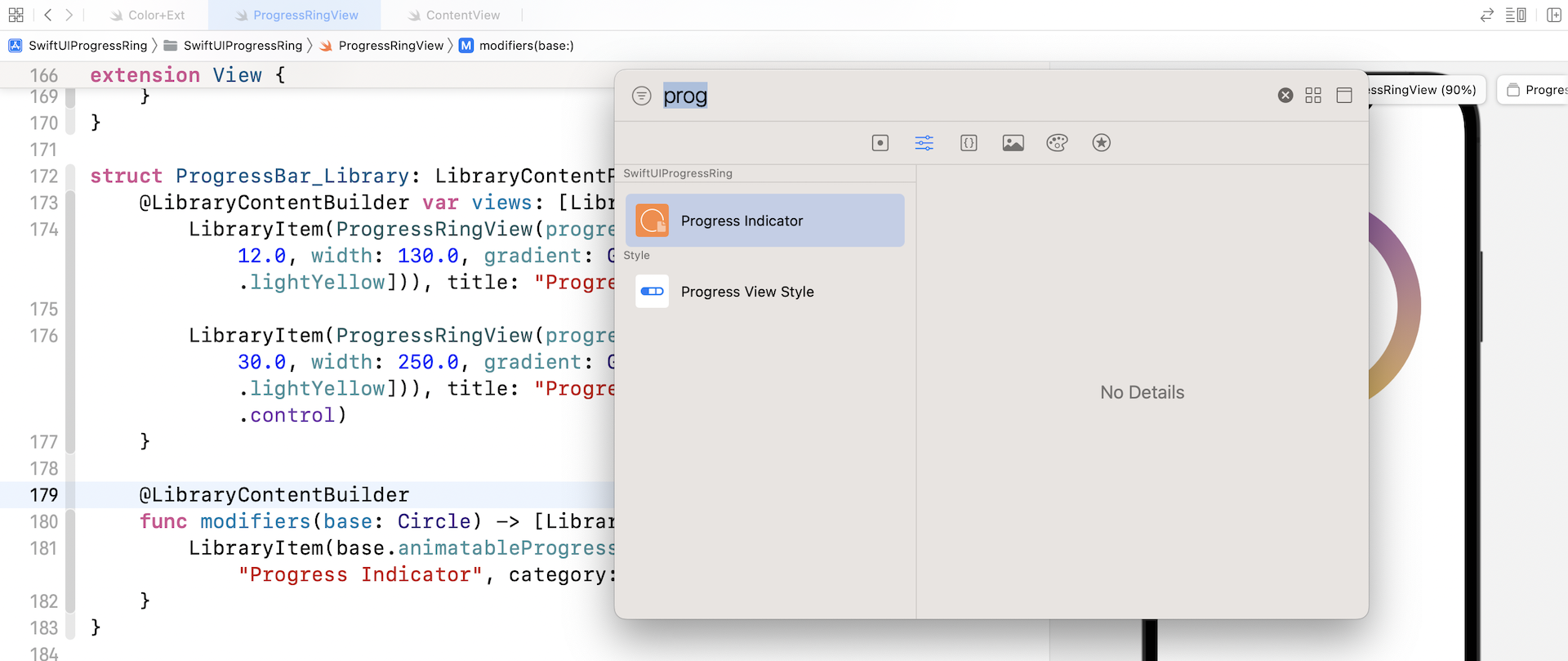1568x661 pixels.
Task: Open ProgressRingView file breadcrumb
Action: coord(381,46)
